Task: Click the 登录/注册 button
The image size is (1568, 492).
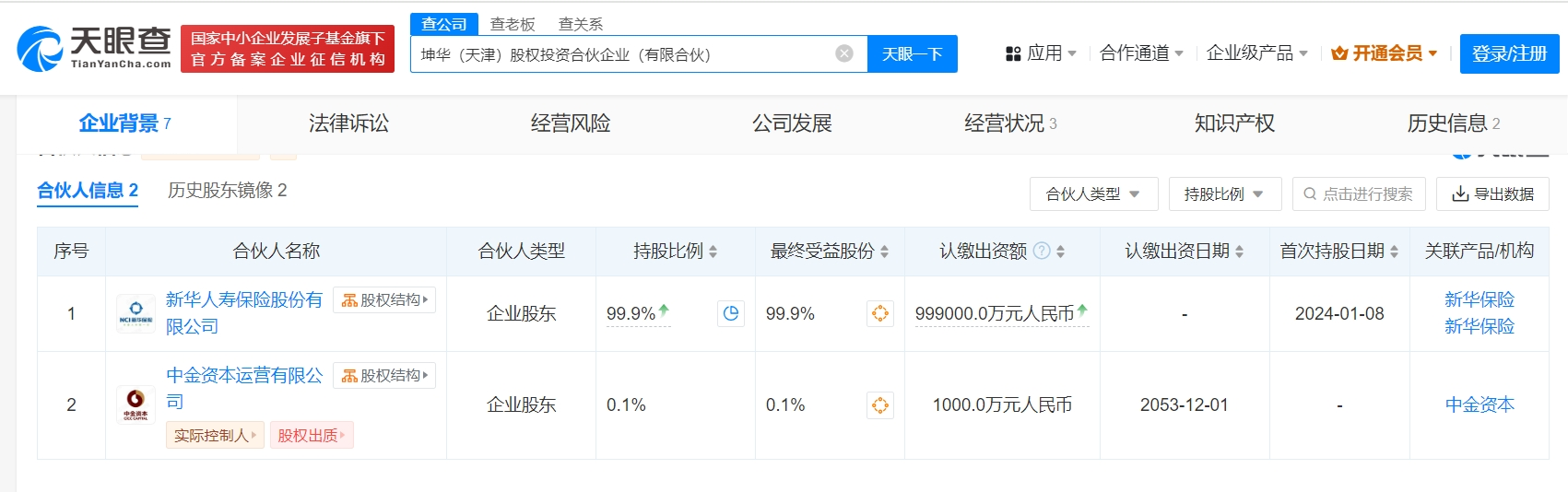Action: click(1510, 53)
